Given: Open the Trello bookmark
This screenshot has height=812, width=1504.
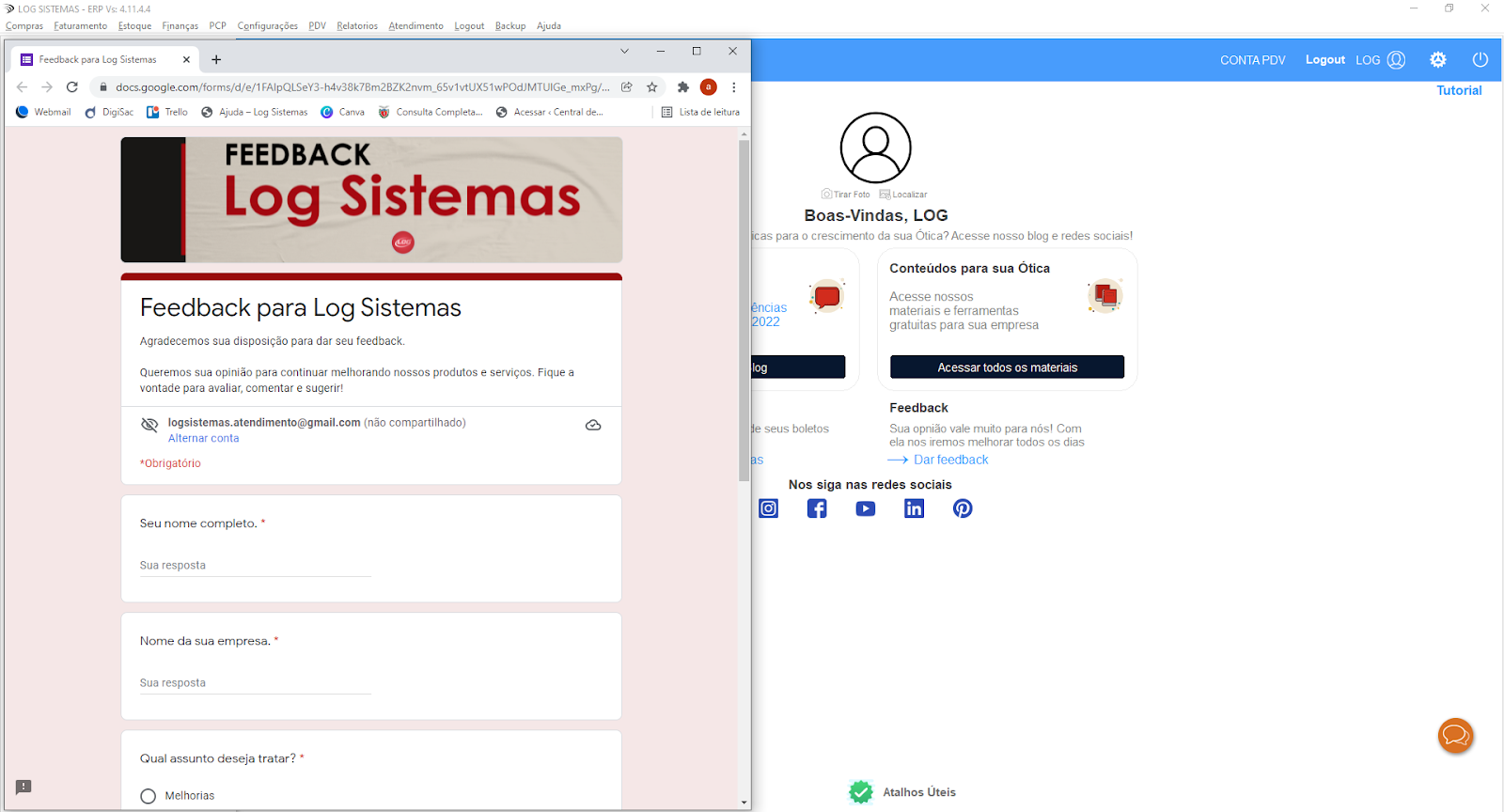Looking at the screenshot, I should [x=167, y=112].
